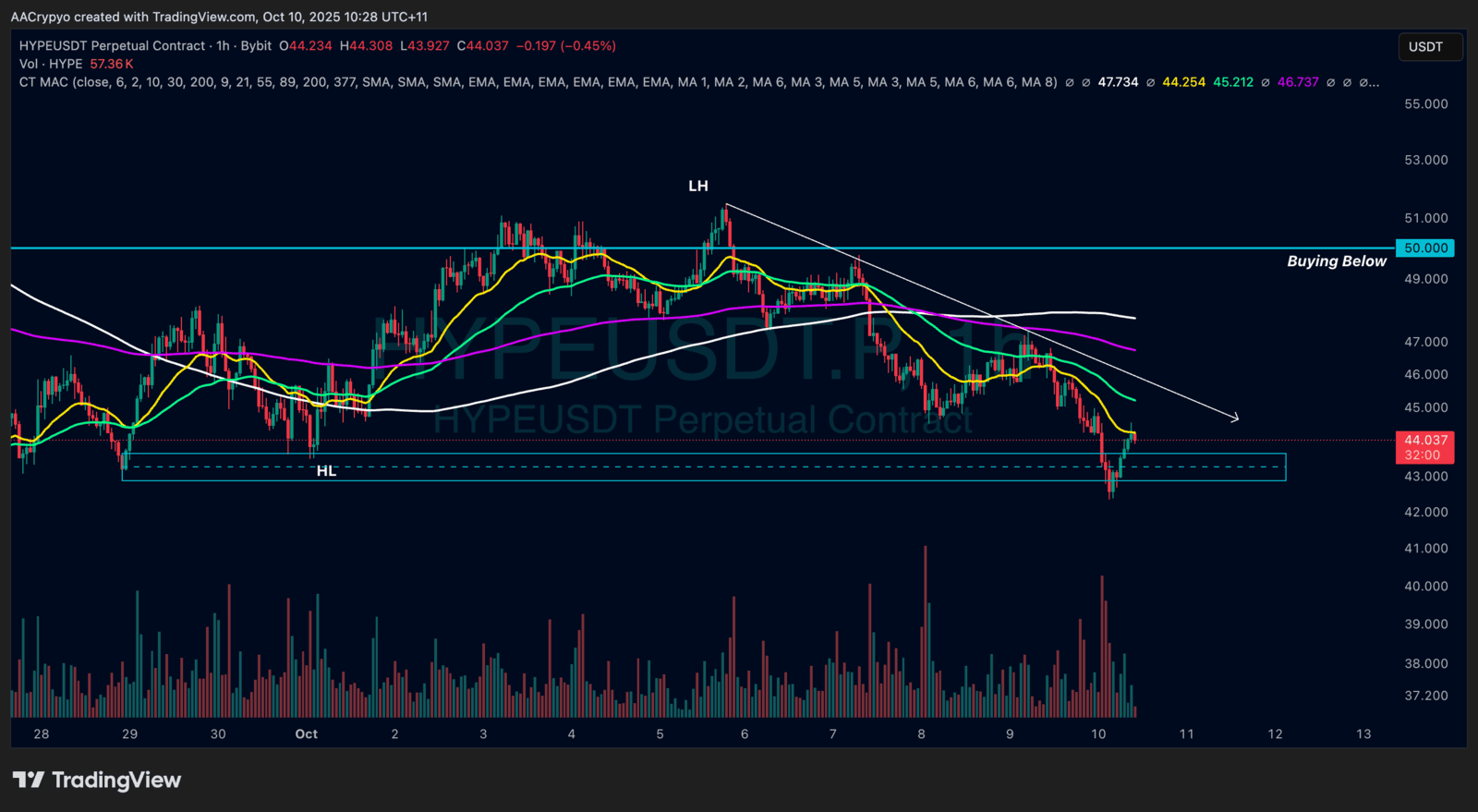Click the white 47.734 MA value
This screenshot has height=812, width=1478.
click(1118, 82)
